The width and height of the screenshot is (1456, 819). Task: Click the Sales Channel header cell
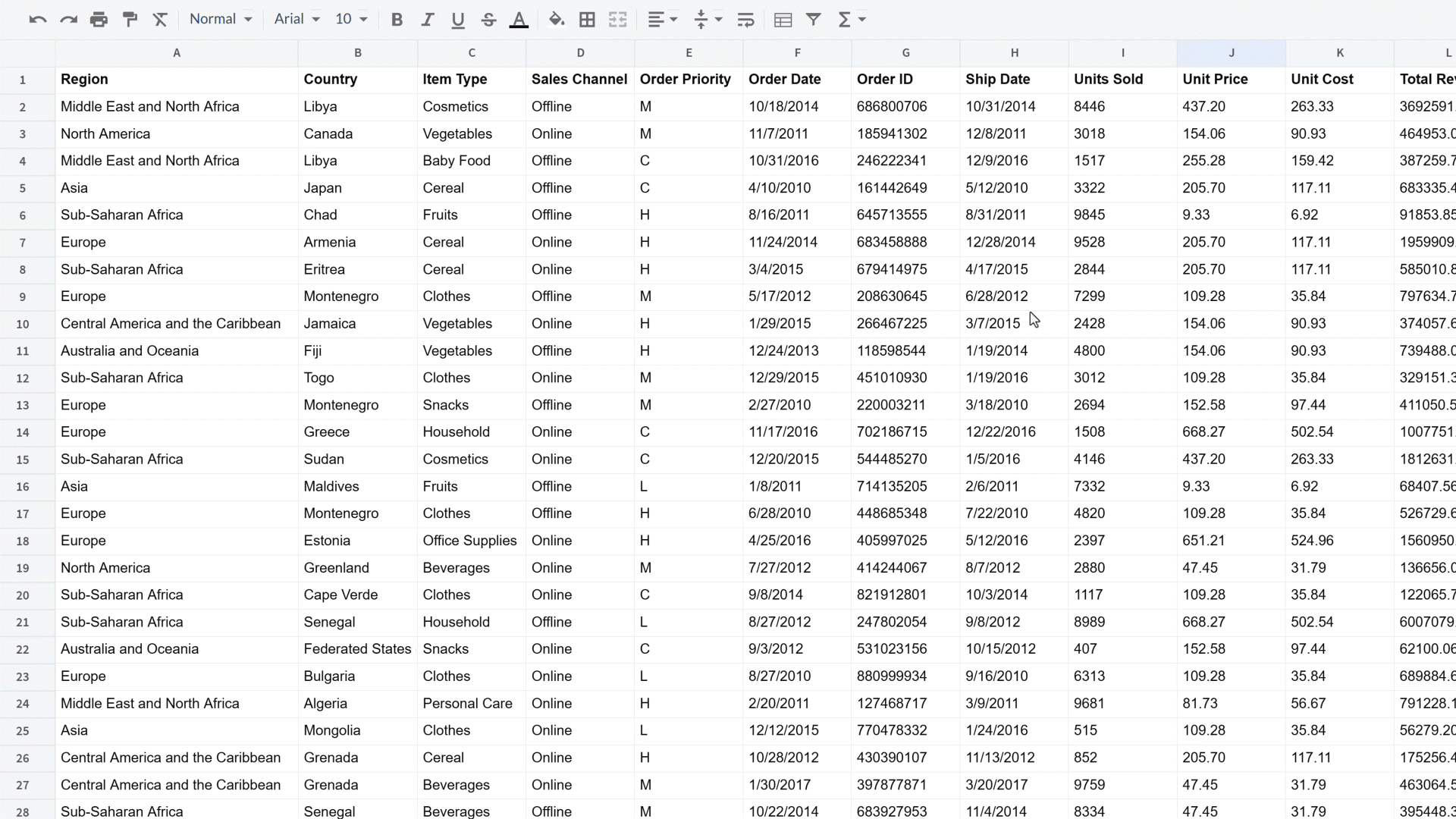point(580,80)
